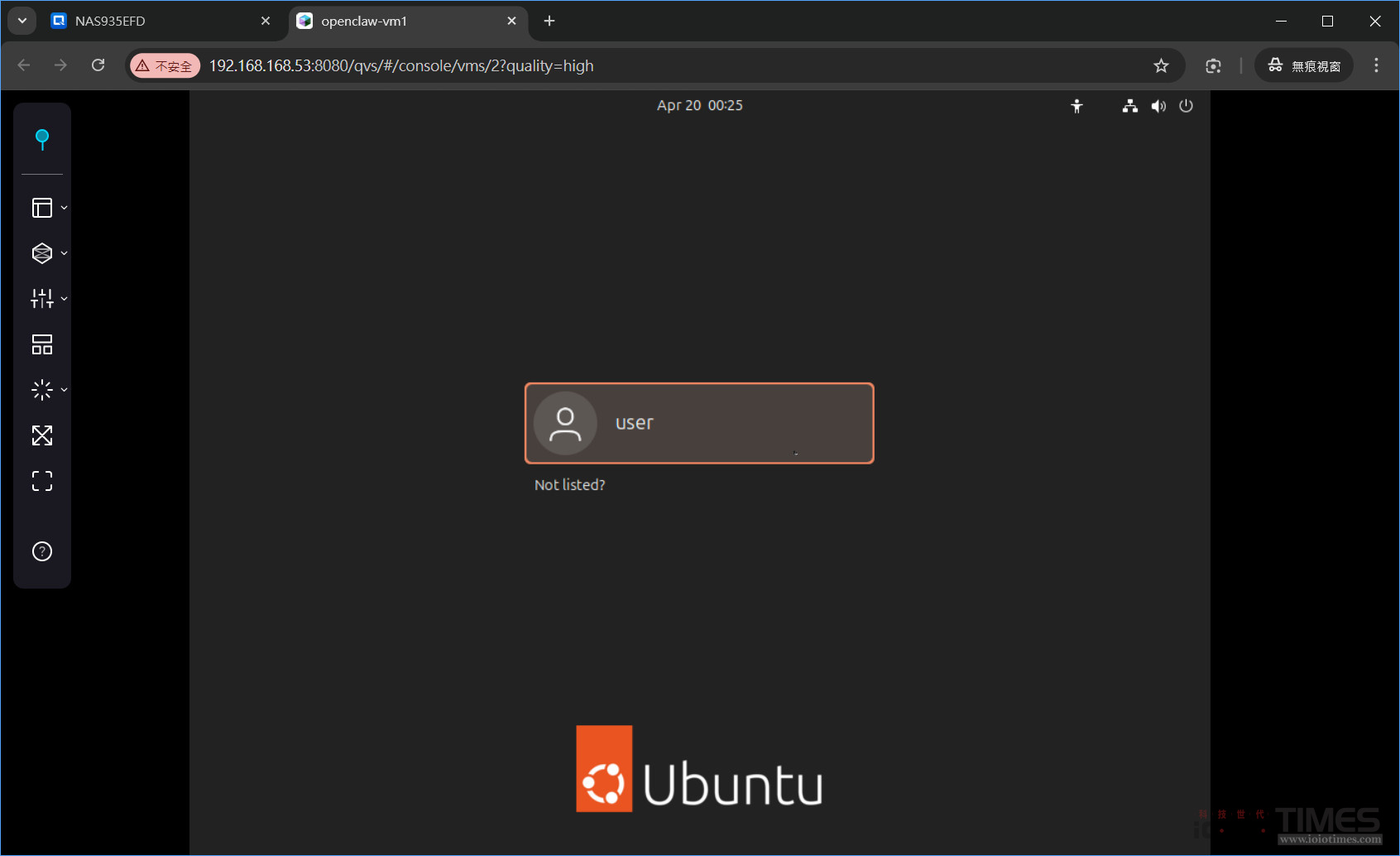The height and width of the screenshot is (856, 1400).
Task: Expand the chevron beside the sliders icon
Action: [64, 299]
